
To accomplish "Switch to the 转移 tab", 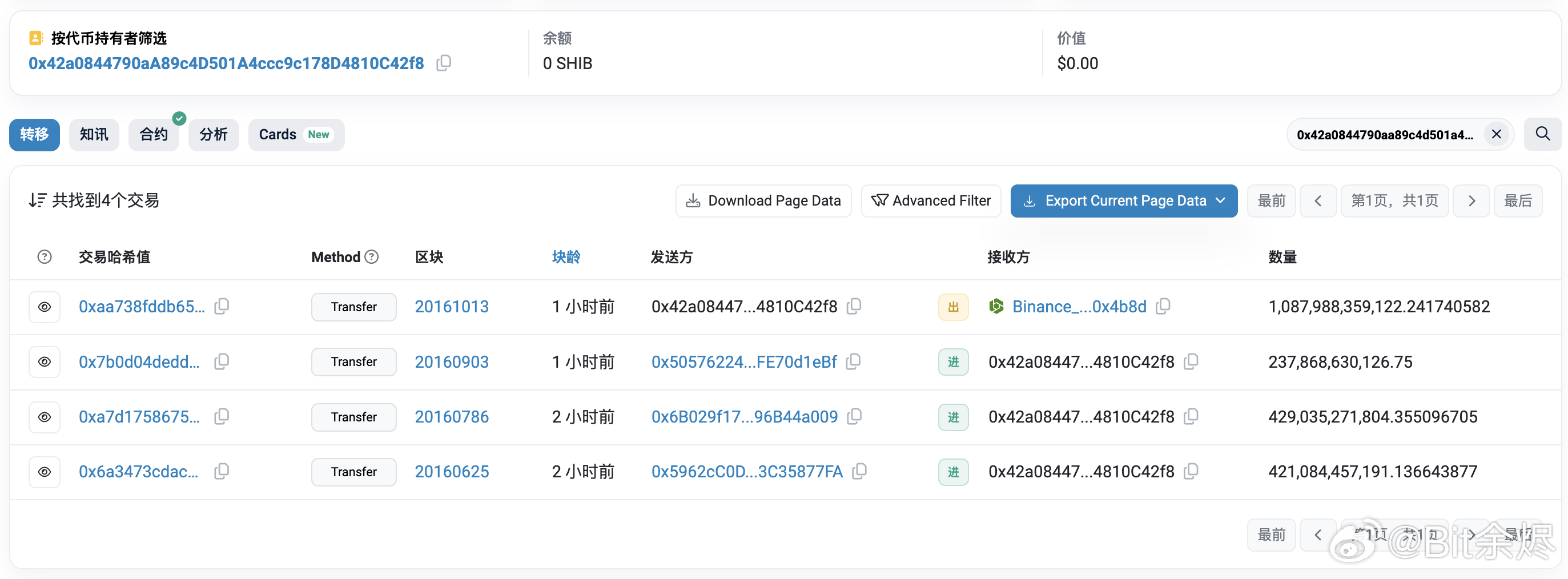I will tap(34, 135).
